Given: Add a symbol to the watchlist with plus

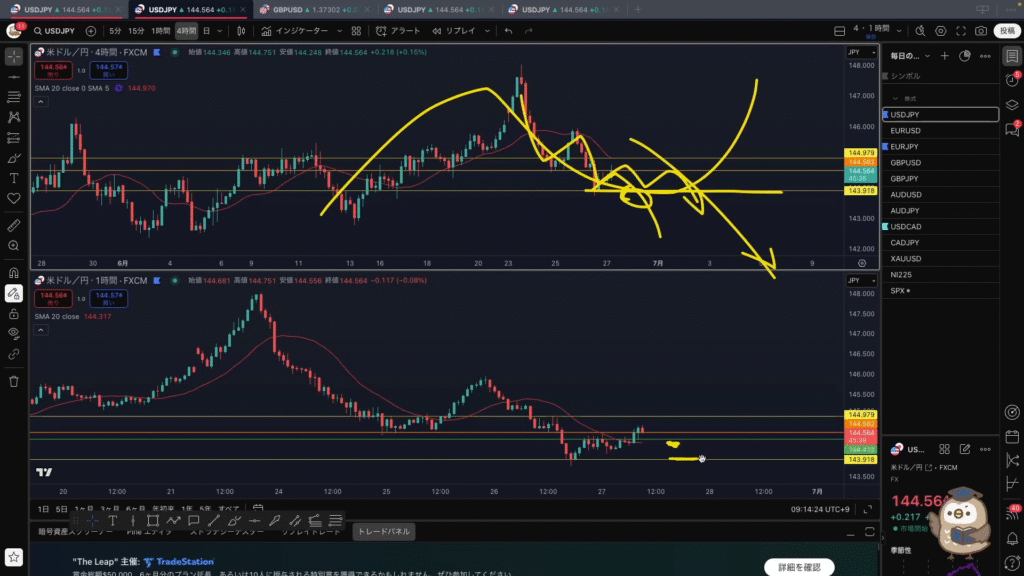Looking at the screenshot, I should [x=944, y=56].
